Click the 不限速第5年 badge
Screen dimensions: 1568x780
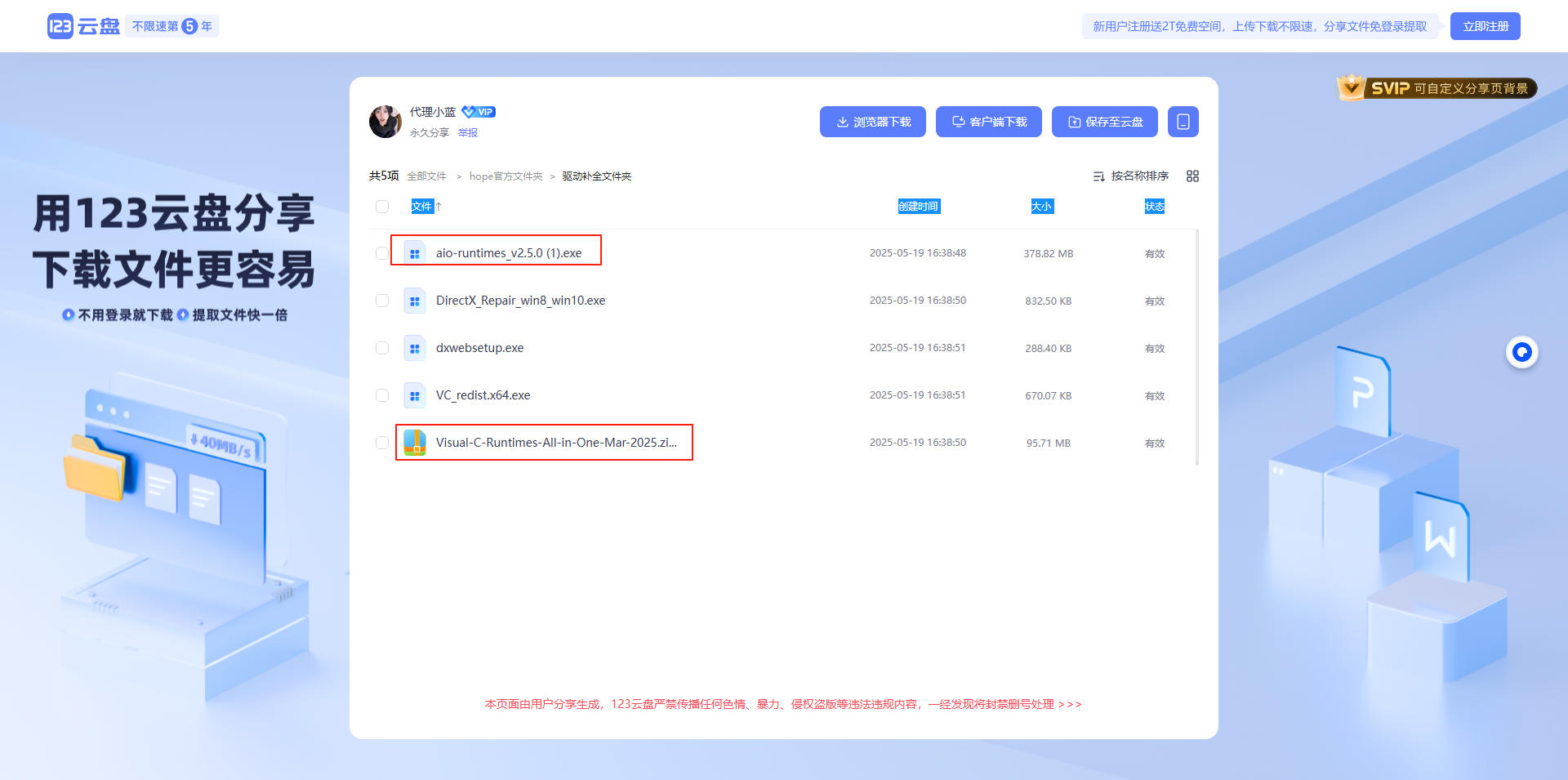click(x=172, y=26)
